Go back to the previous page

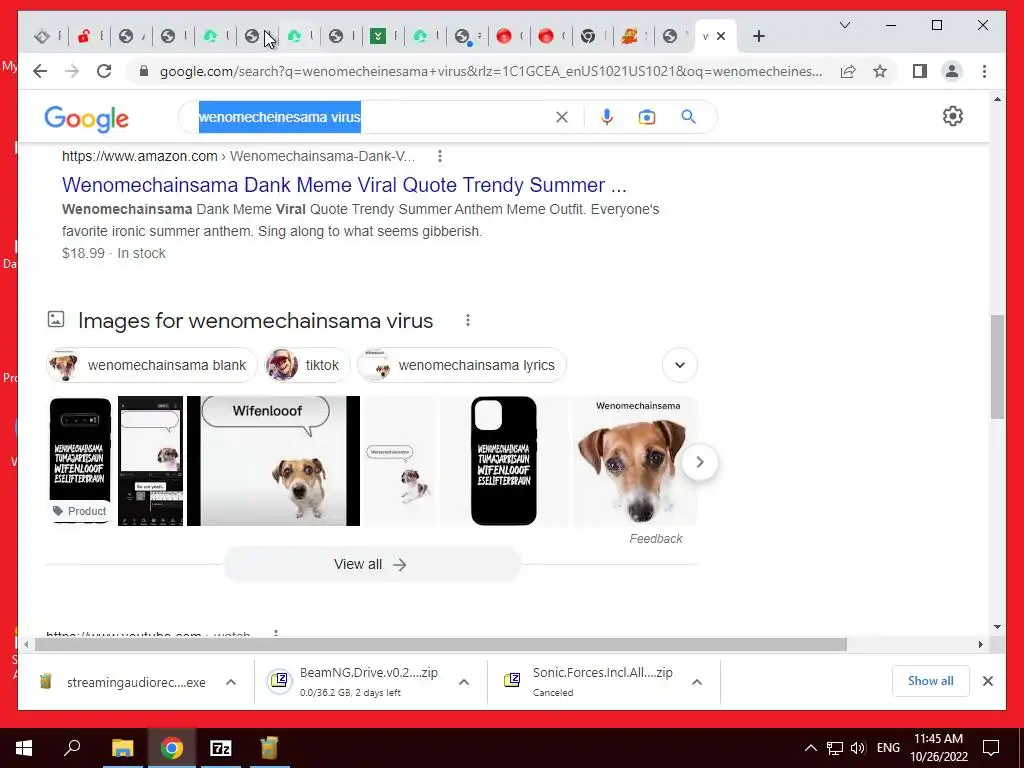click(x=40, y=71)
